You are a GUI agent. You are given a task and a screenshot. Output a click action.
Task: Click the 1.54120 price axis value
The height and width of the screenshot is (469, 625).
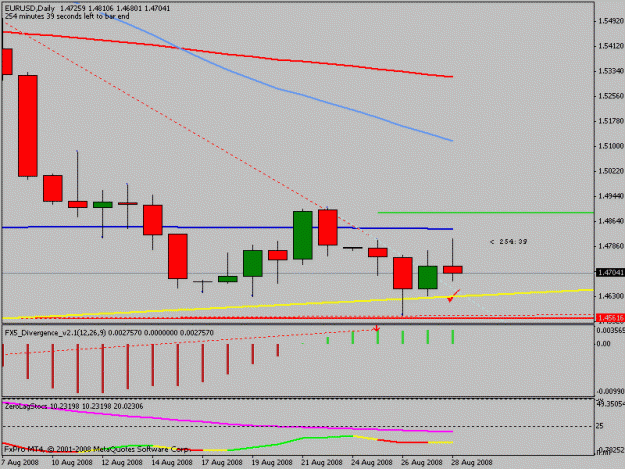[x=611, y=46]
